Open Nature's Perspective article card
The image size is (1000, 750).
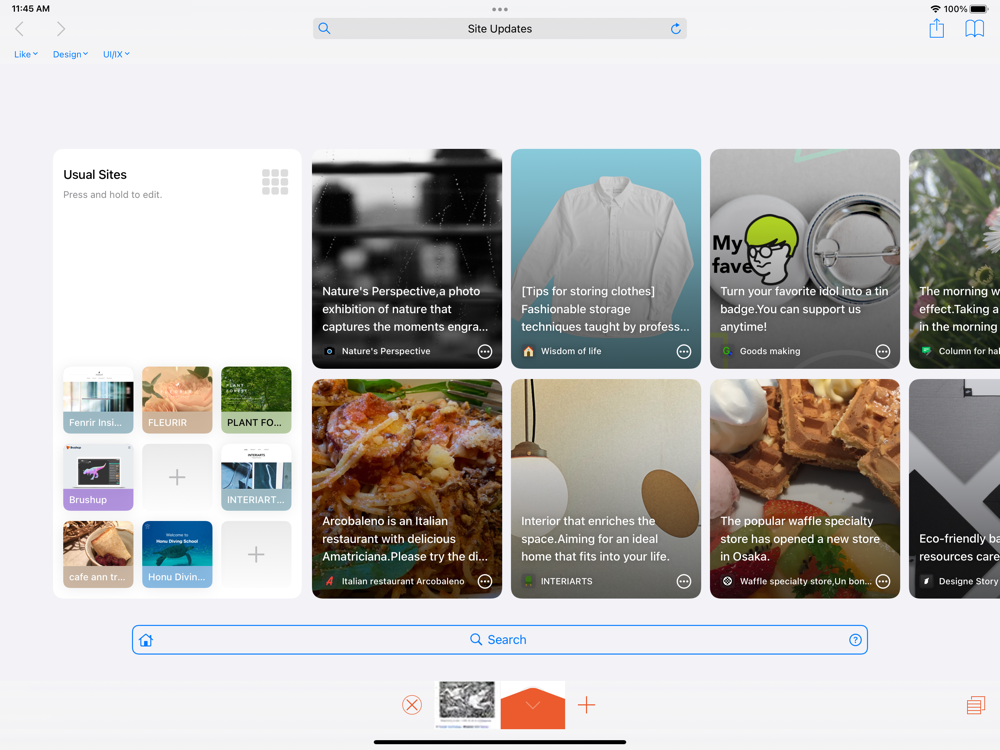coord(407,258)
